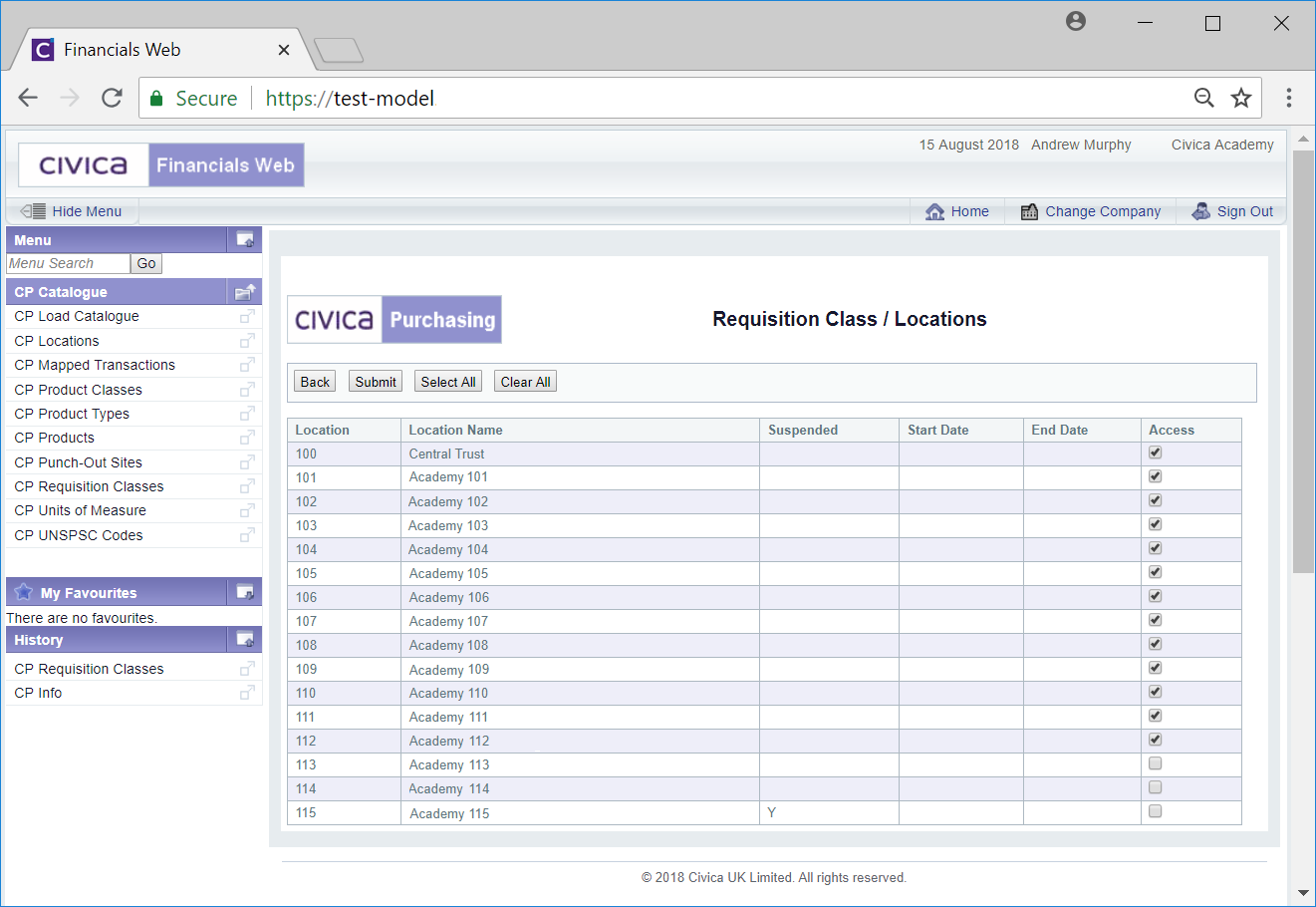Bookmark page with the star icon

point(1241,98)
